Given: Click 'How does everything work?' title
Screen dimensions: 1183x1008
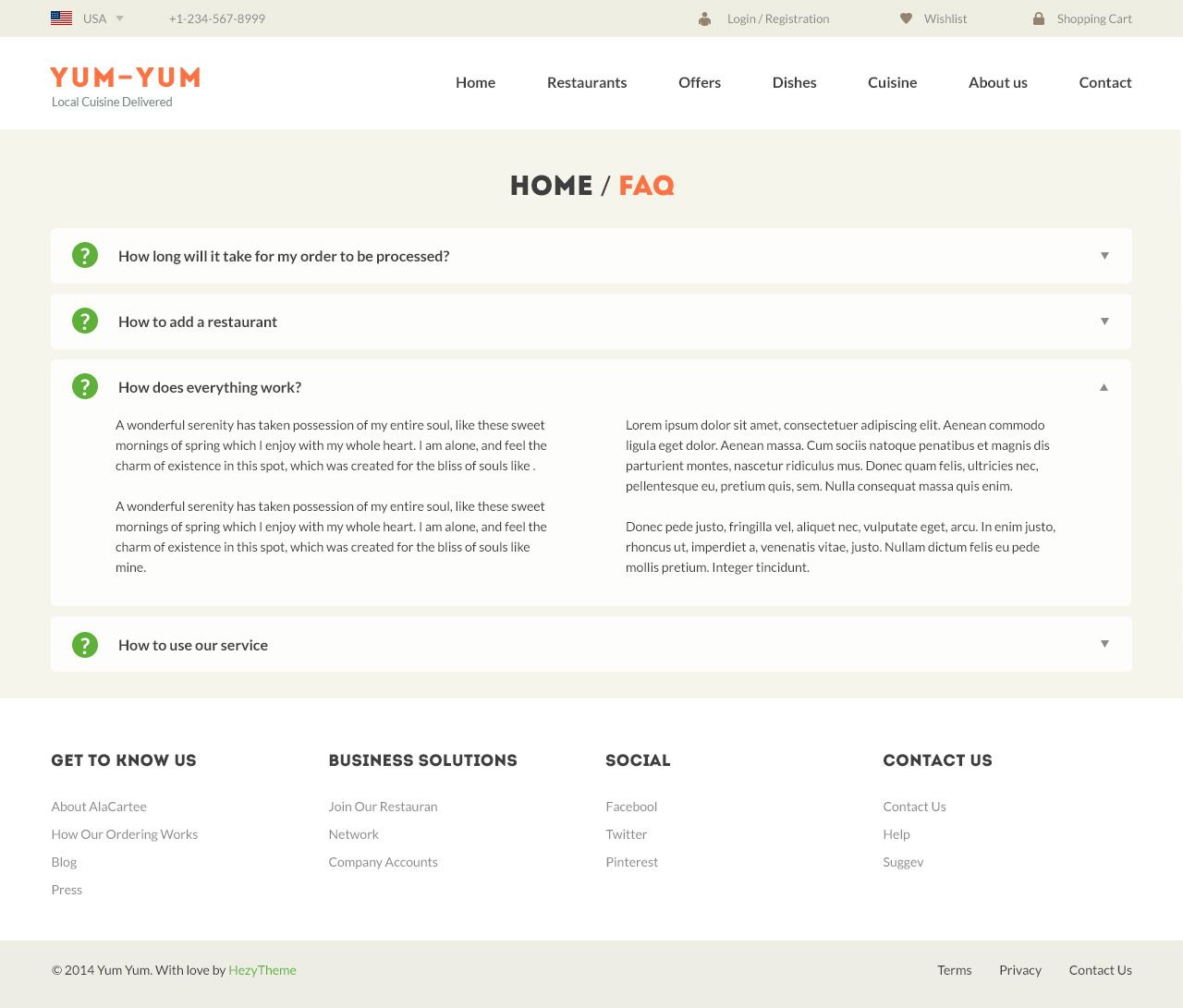Looking at the screenshot, I should 210,387.
